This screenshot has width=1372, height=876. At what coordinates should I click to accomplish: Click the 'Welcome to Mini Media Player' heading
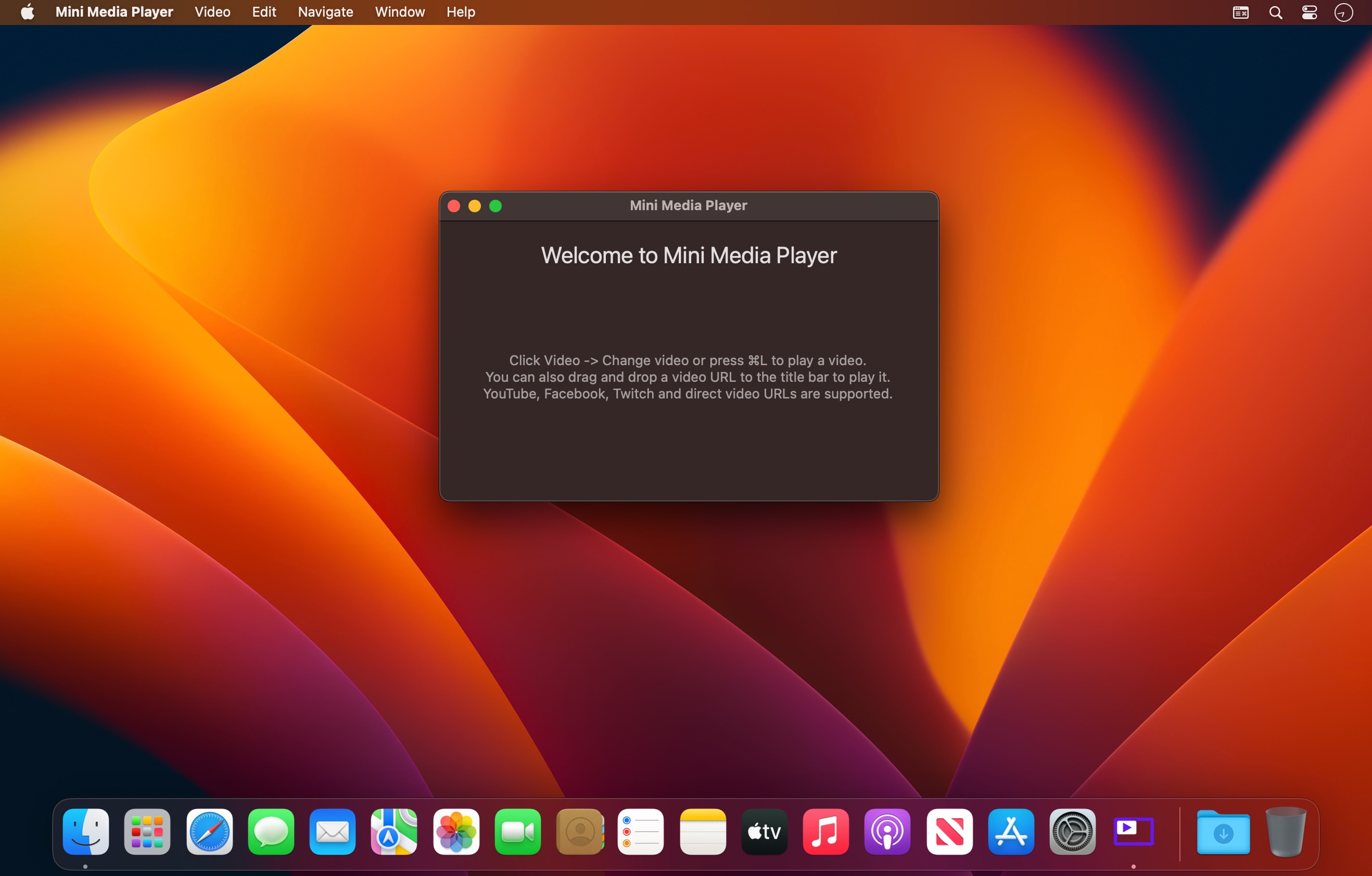689,255
